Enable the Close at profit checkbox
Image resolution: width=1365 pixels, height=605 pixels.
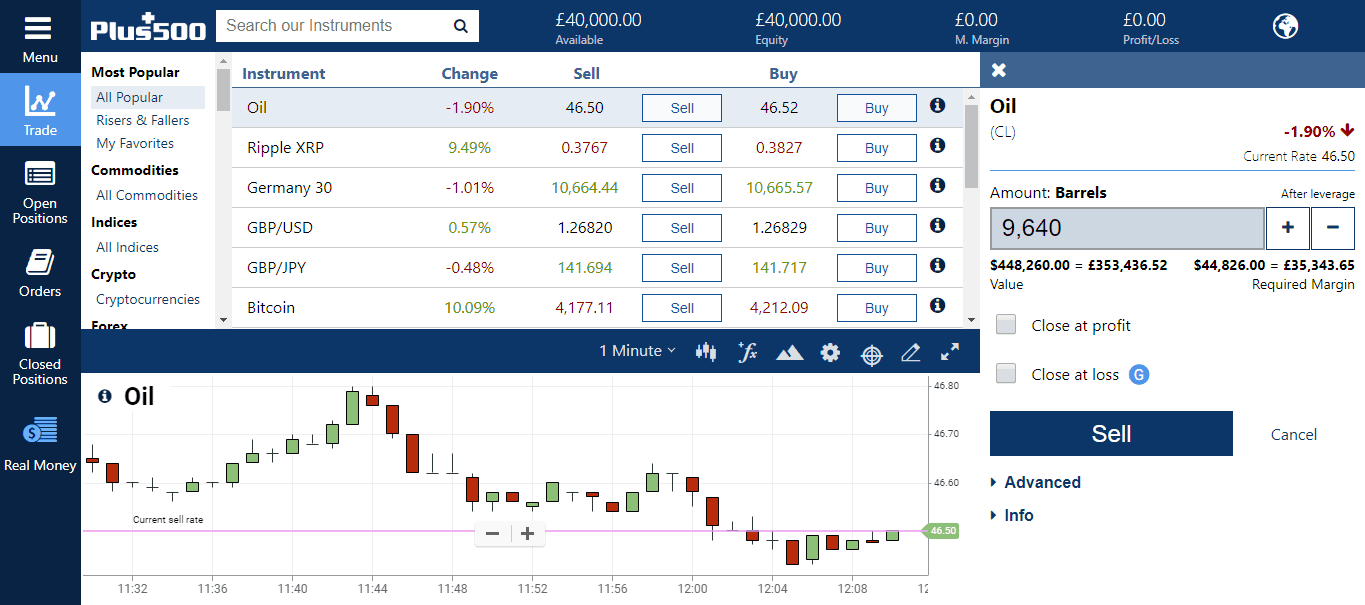point(1007,324)
